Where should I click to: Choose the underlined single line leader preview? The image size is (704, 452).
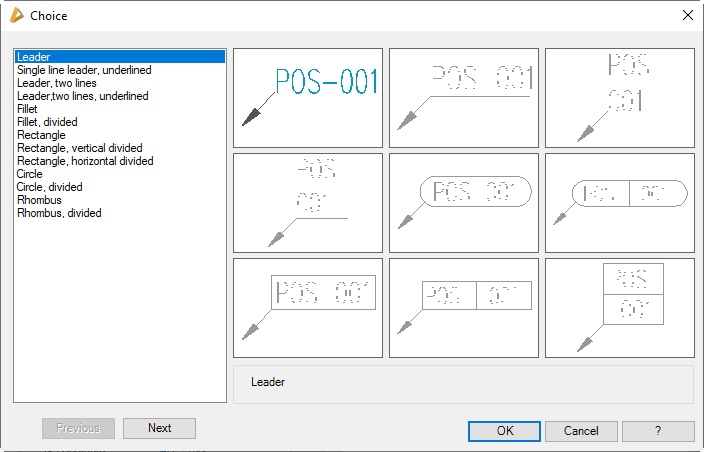tap(464, 98)
